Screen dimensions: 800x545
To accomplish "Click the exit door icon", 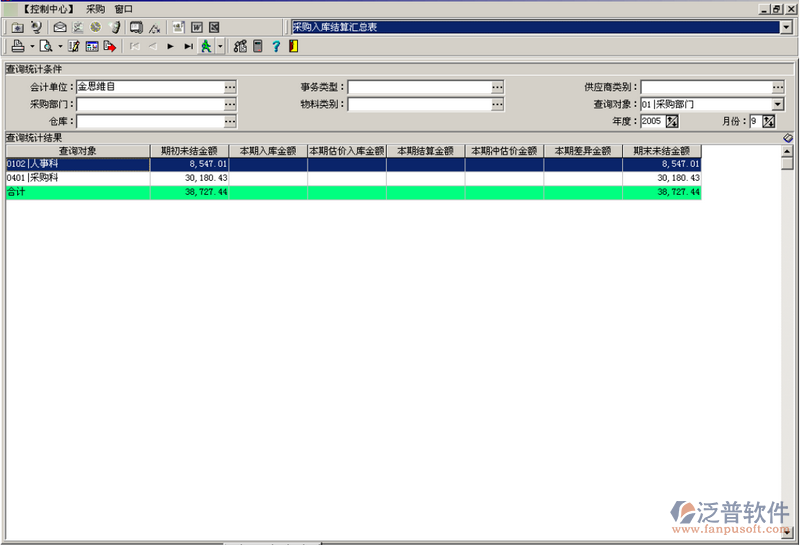I will pos(292,46).
